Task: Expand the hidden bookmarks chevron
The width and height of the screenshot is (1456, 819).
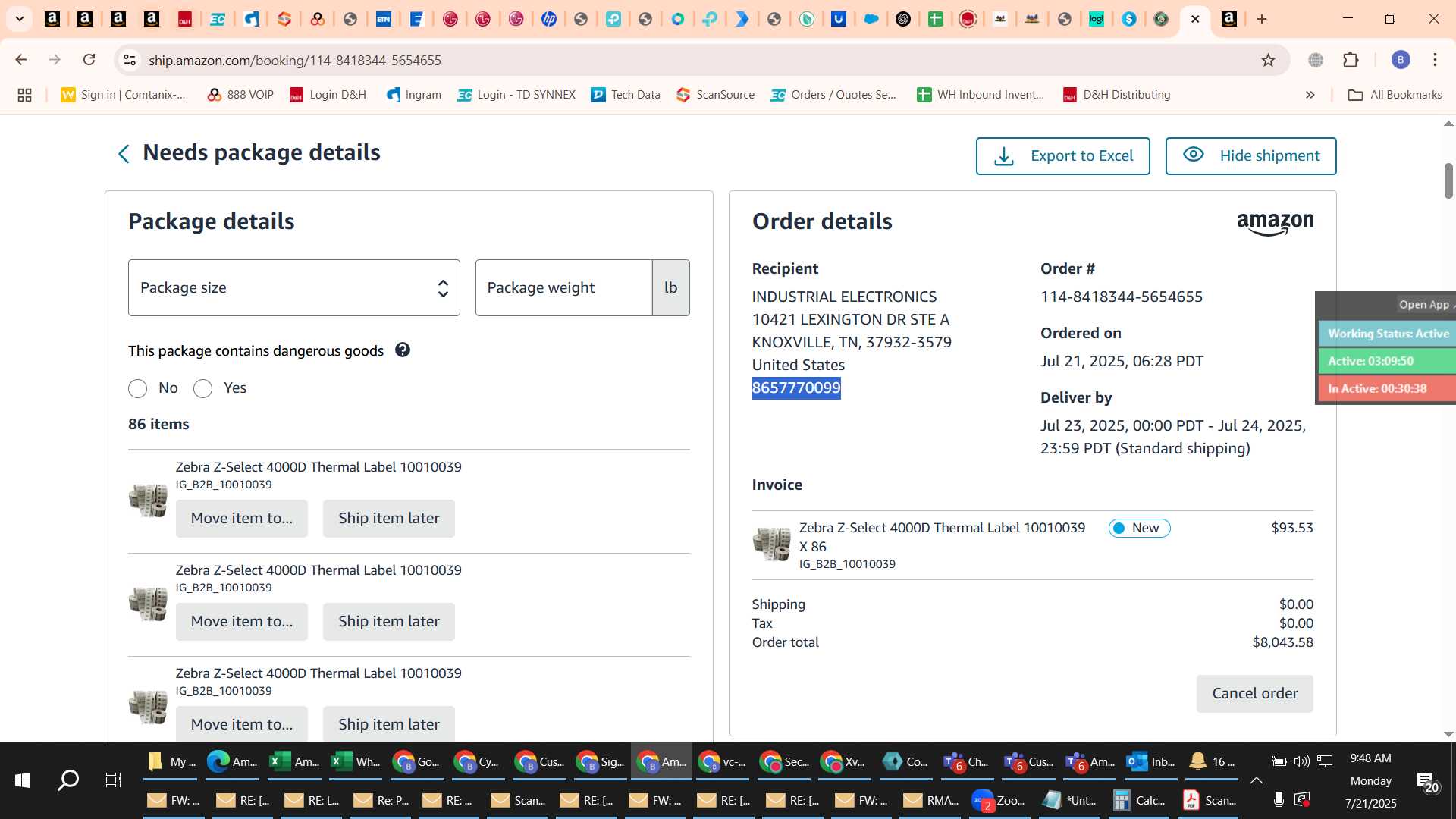Action: (1310, 95)
